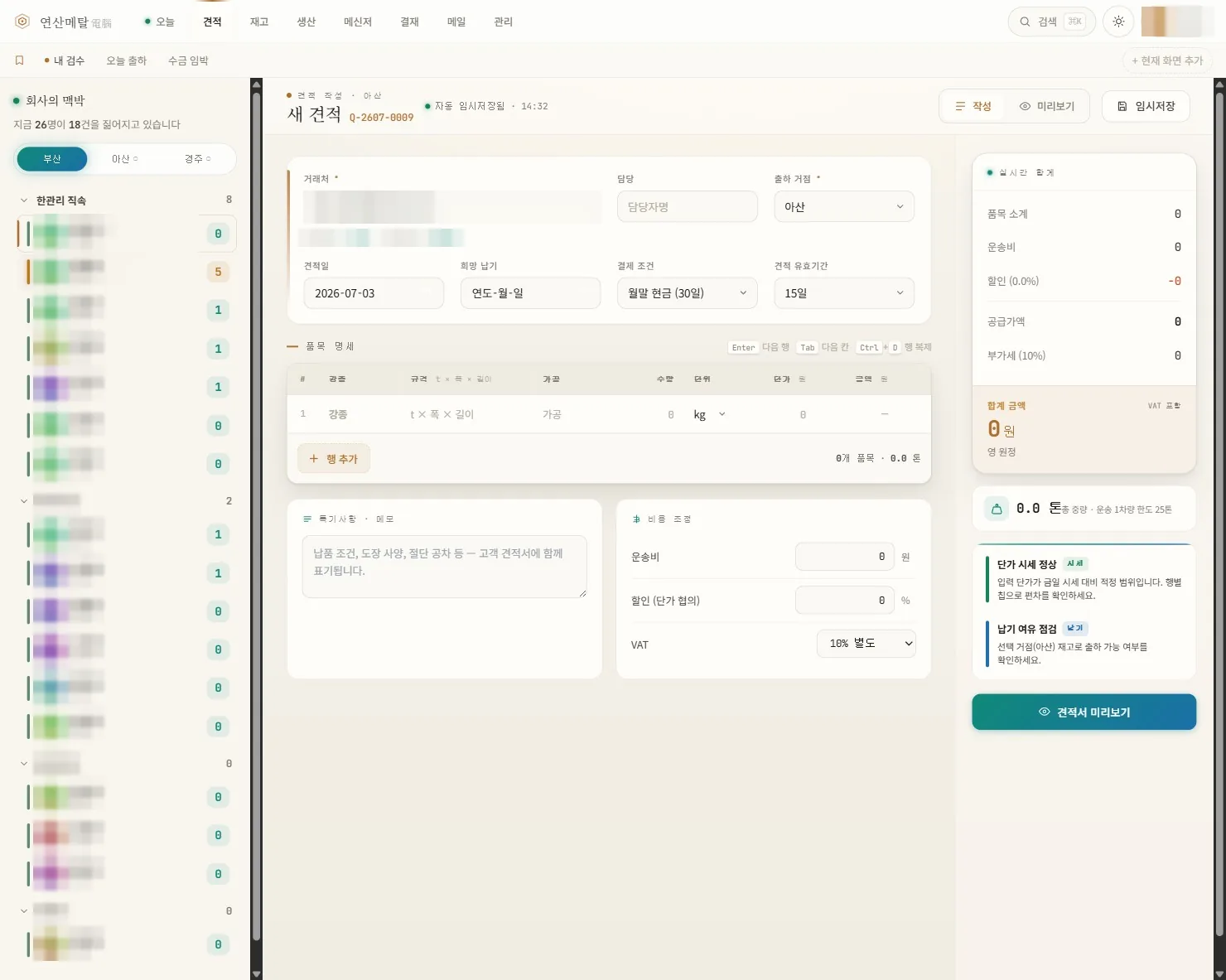Click the memo lines icon by 특기사항

(x=307, y=519)
